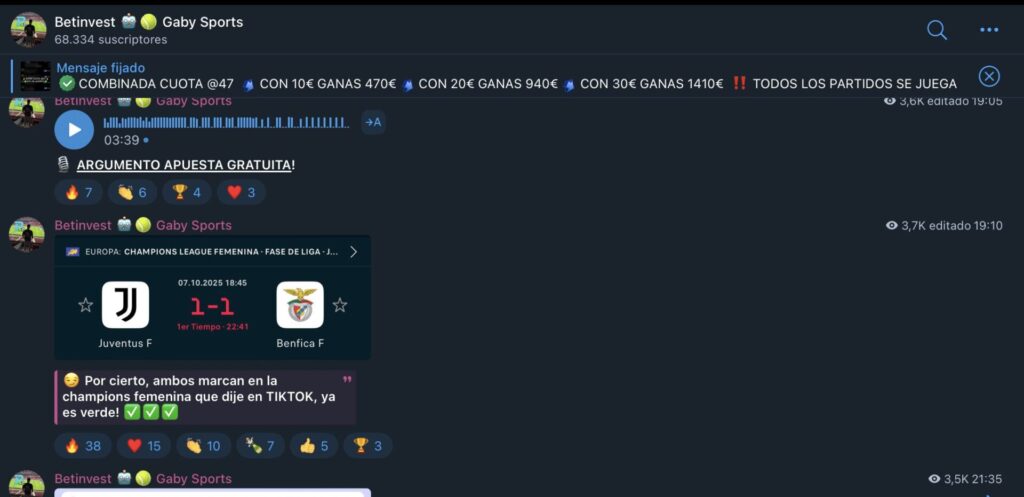The height and width of the screenshot is (497, 1024).
Task: Expand the Champions League Femenina header chevron
Action: click(353, 252)
